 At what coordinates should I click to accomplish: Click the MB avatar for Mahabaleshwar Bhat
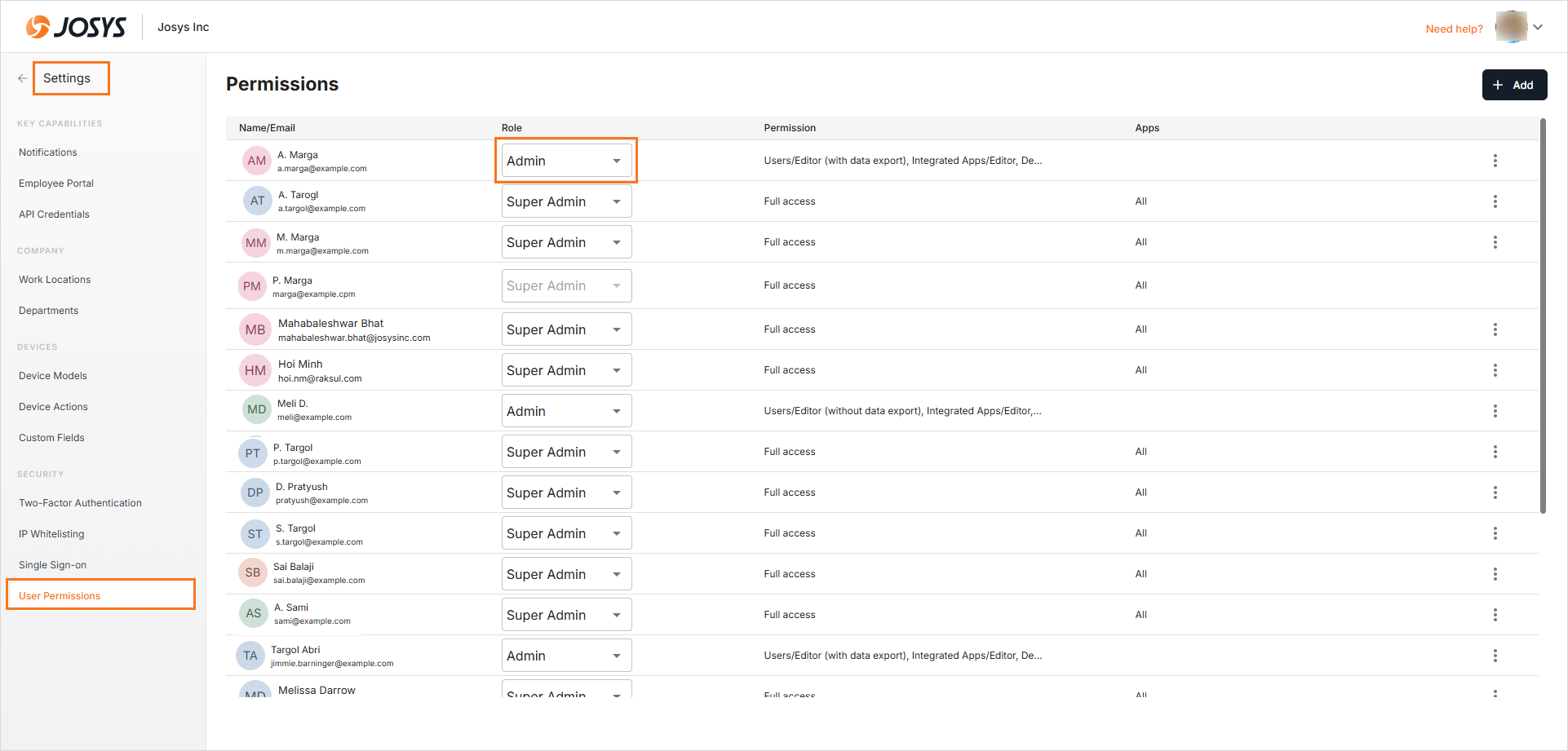coord(255,329)
